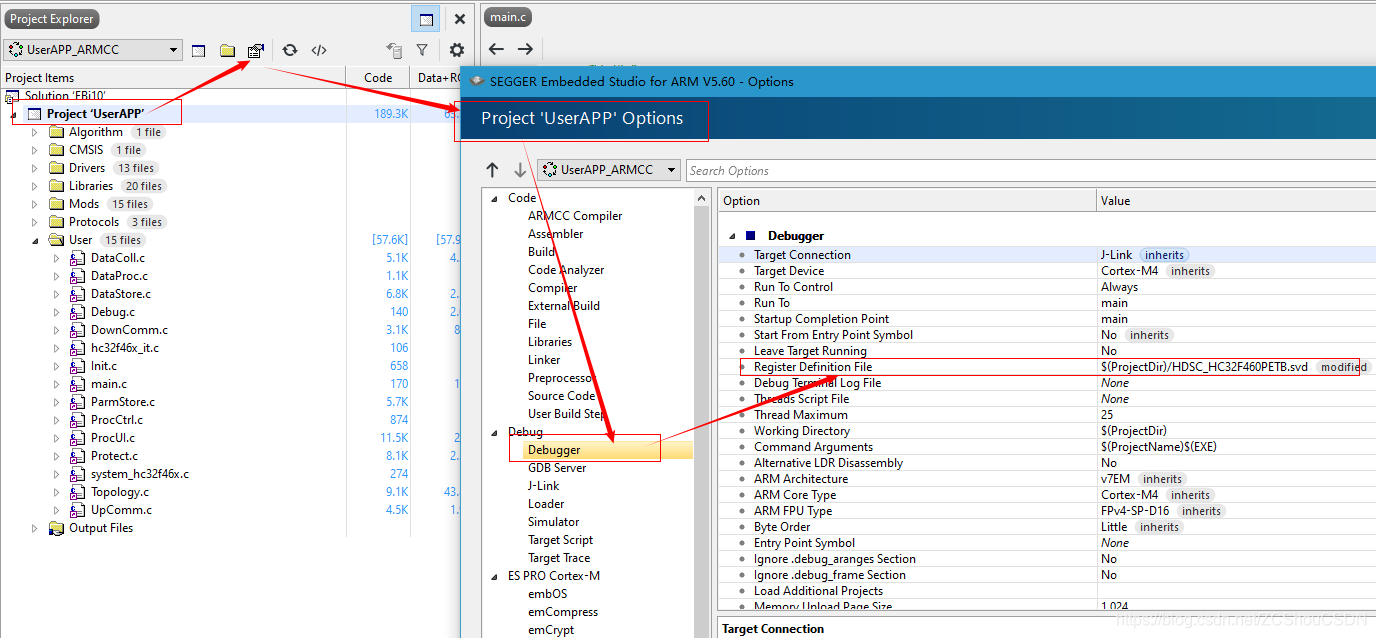Screen dimensions: 1376x638
Task: Select Debugger options category
Action: tap(554, 450)
